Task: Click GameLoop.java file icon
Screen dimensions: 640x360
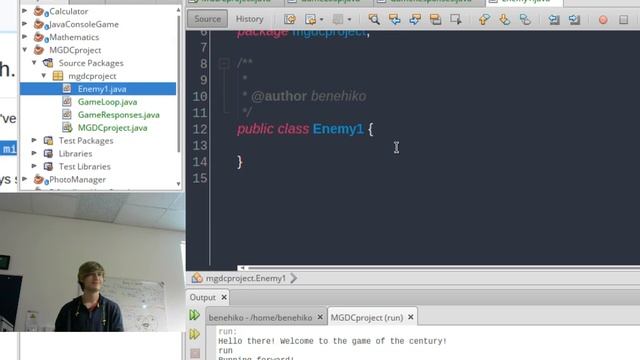Action: pos(67,102)
